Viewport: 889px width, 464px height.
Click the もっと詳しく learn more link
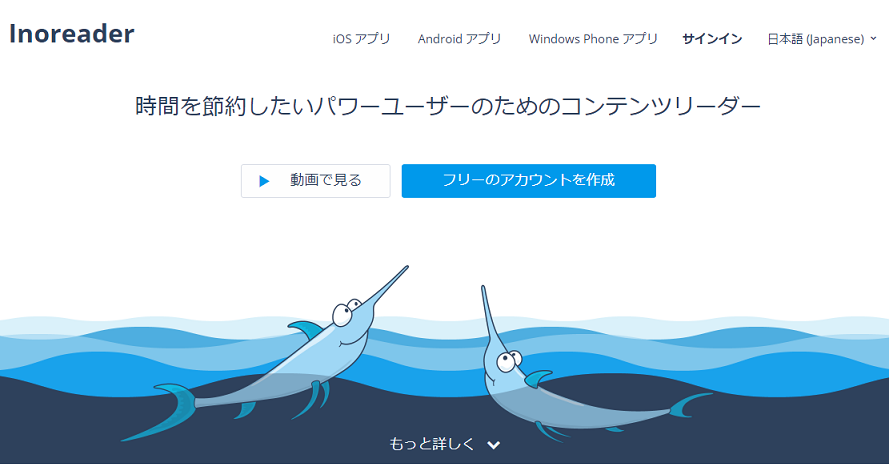click(x=431, y=444)
